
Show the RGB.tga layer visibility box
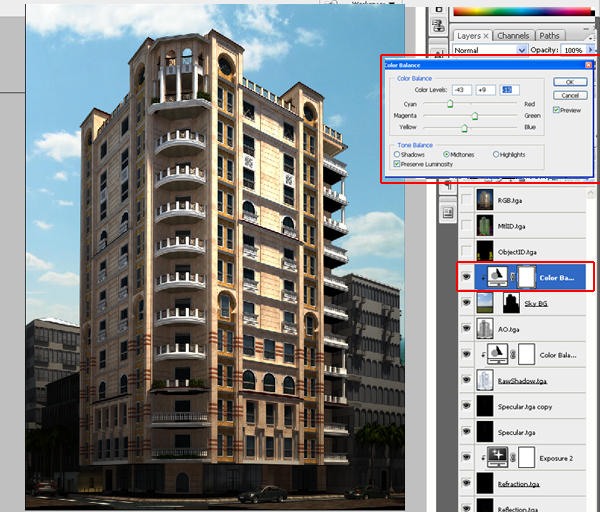[466, 200]
